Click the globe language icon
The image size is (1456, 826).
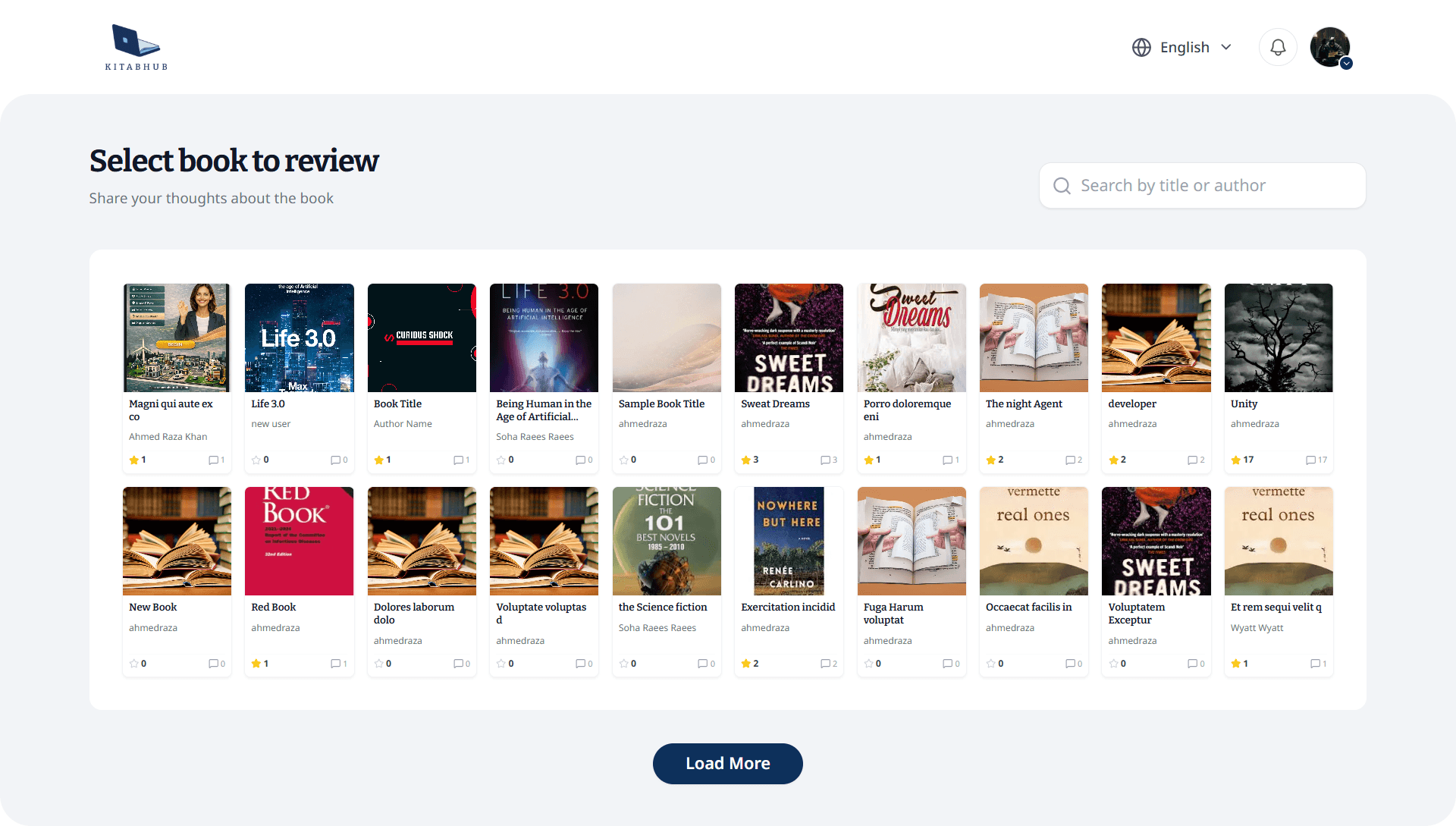click(1141, 48)
